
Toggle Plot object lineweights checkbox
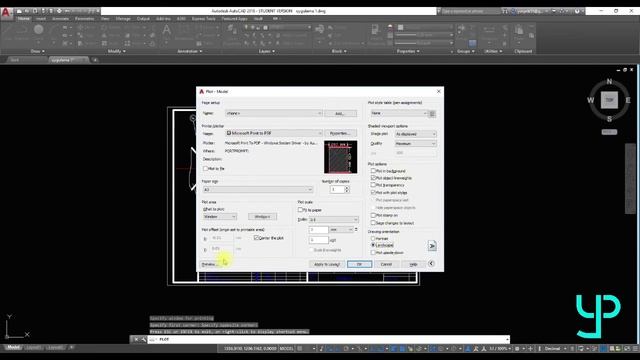pyautogui.click(x=373, y=178)
